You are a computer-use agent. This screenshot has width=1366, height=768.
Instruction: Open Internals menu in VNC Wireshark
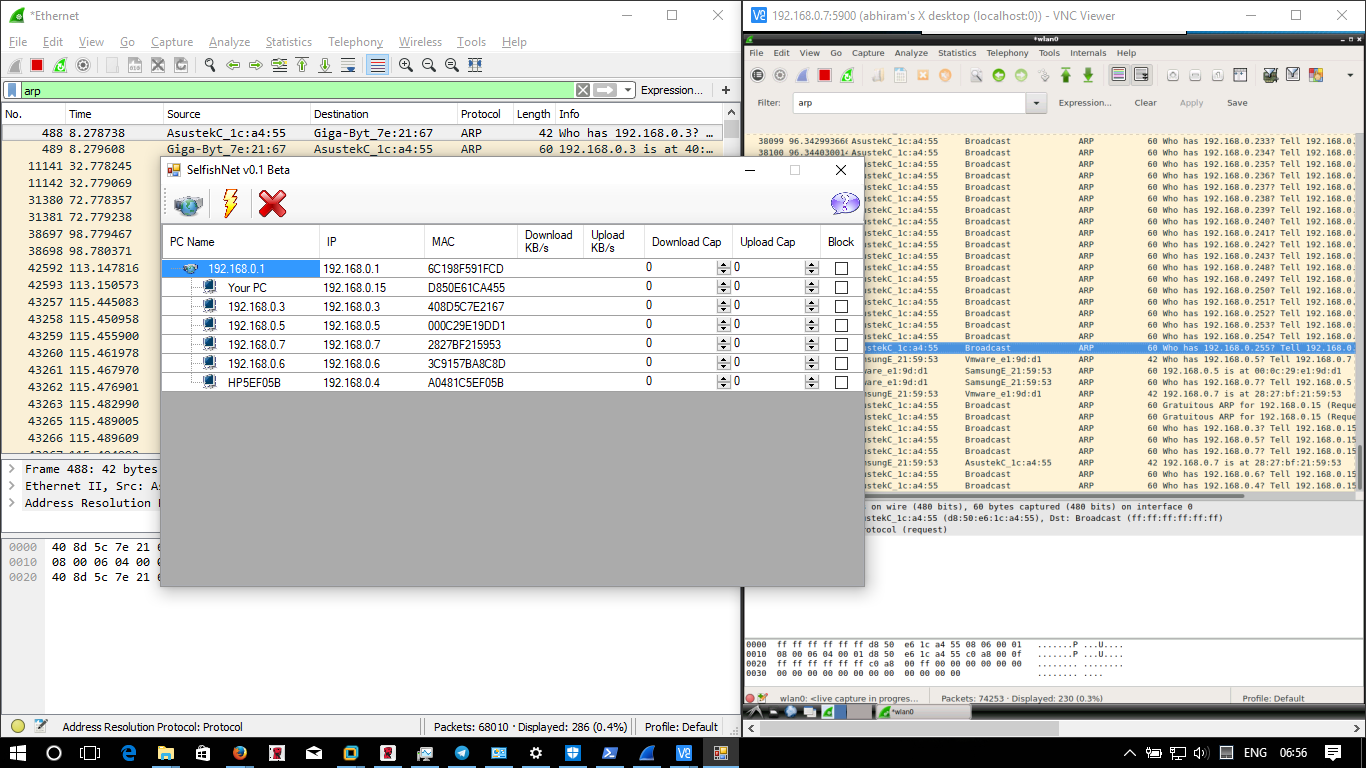tap(1088, 53)
